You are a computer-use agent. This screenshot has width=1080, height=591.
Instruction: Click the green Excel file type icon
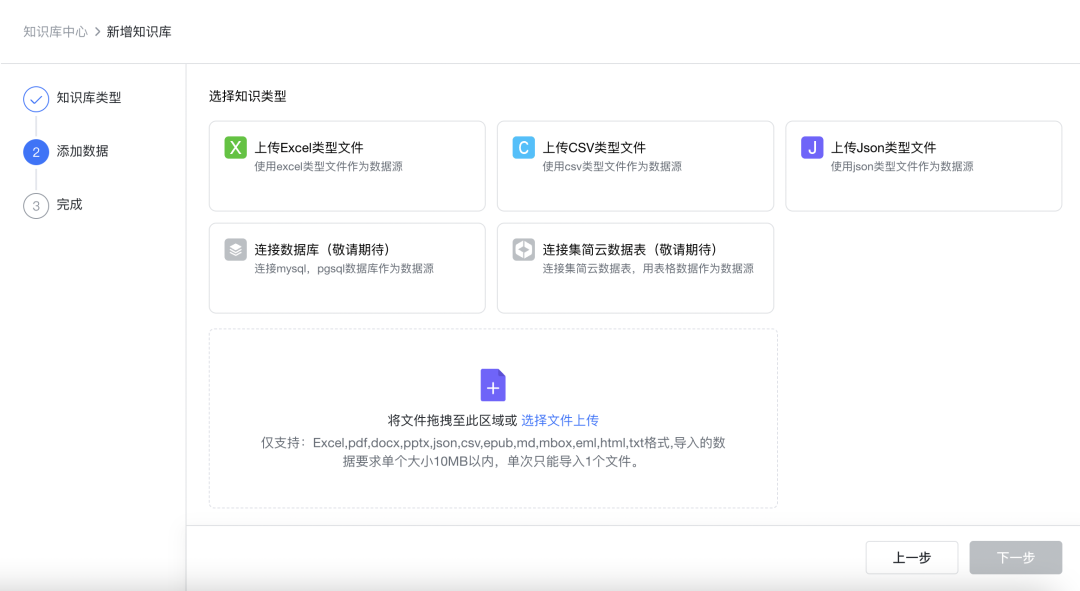point(235,148)
